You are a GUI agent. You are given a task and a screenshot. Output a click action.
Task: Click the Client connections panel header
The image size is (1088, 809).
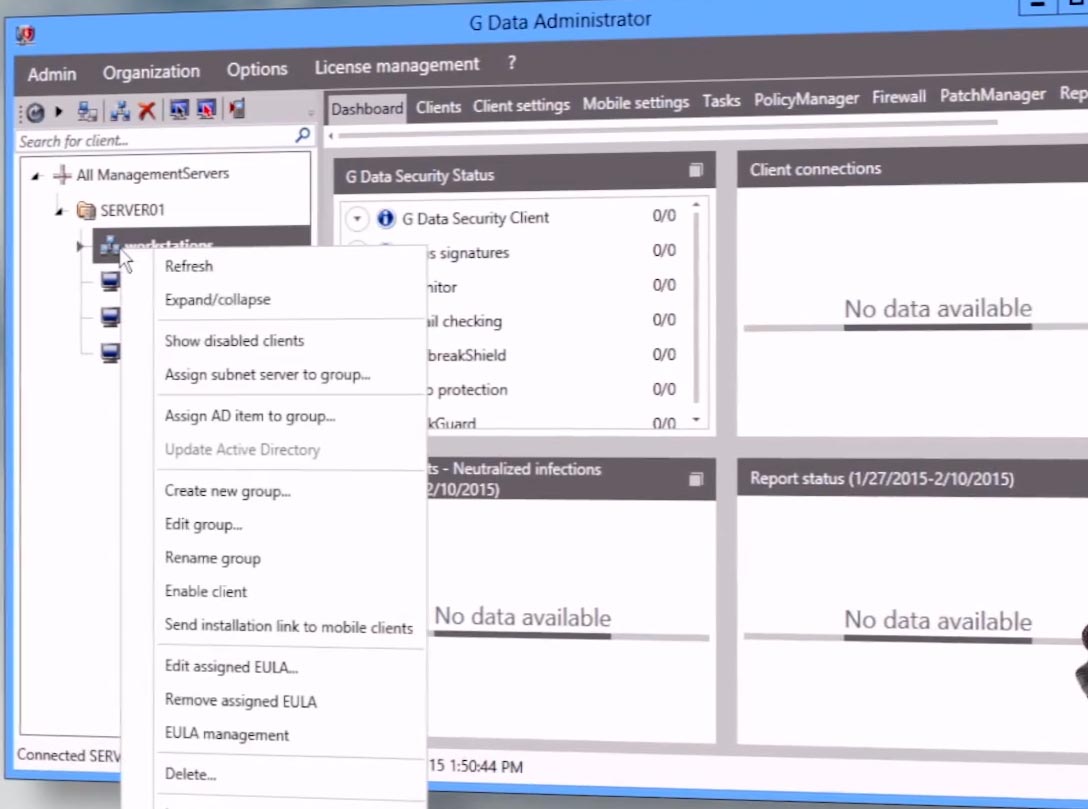912,166
